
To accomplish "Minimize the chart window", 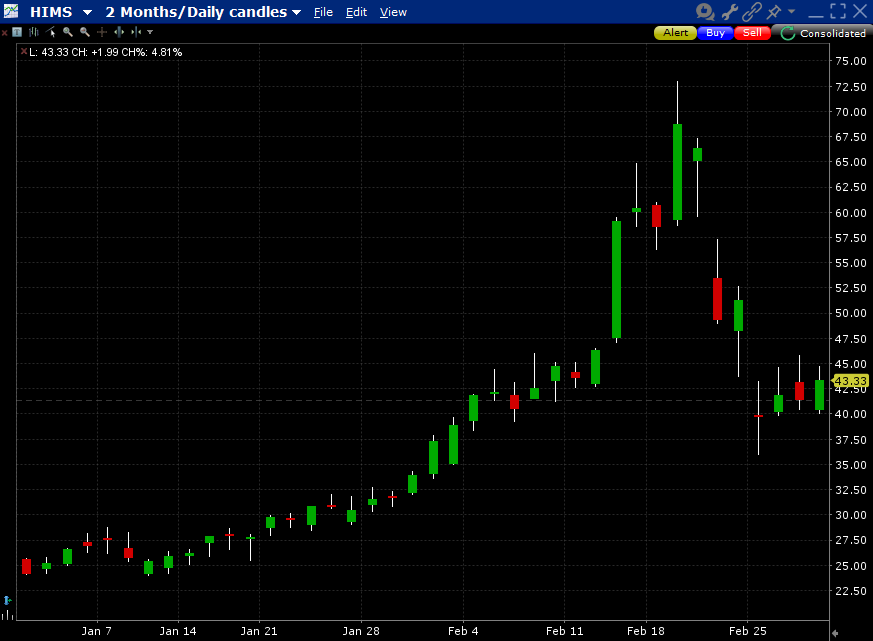I will [816, 15].
